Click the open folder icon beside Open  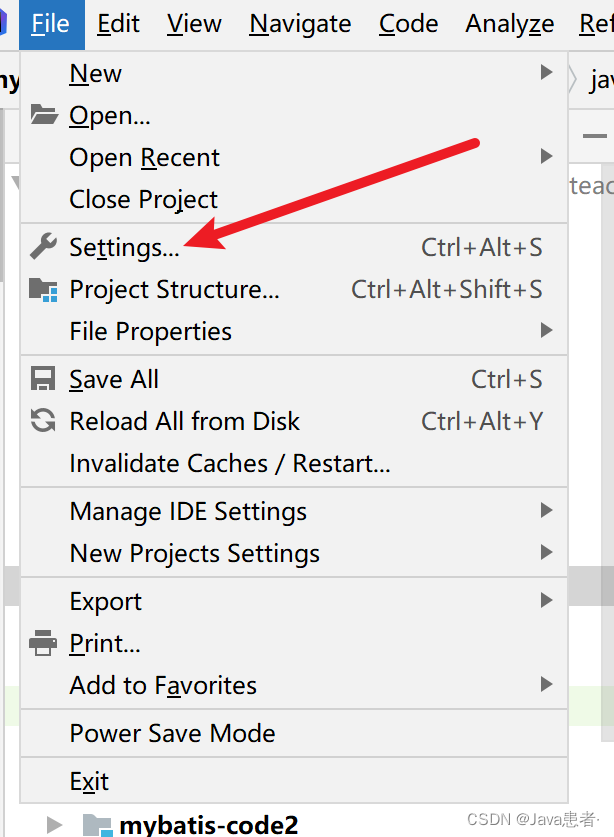point(44,114)
